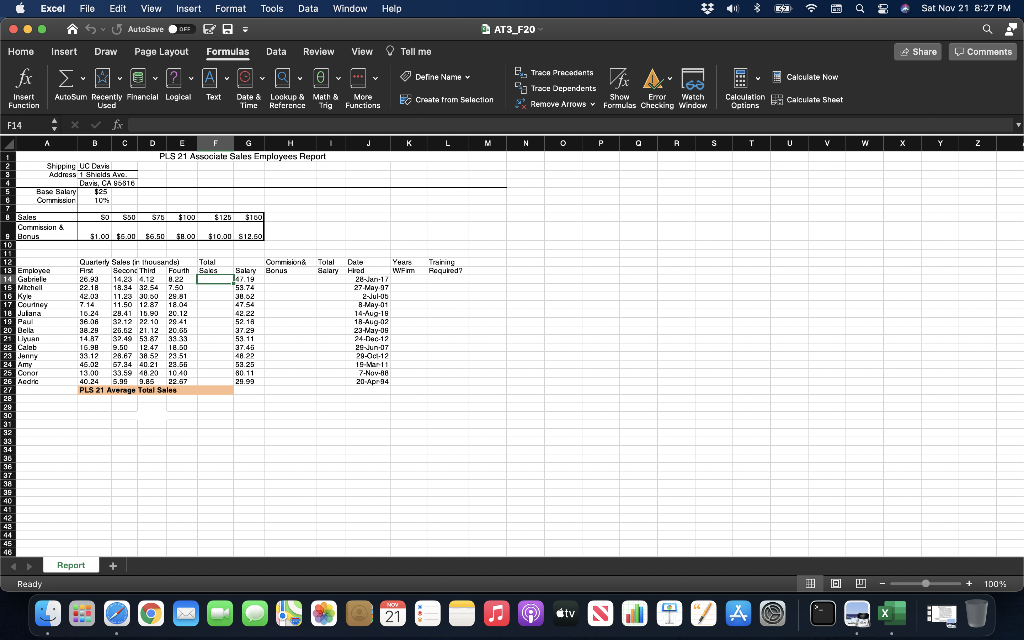Click the Undo arrow icon

coord(91,29)
